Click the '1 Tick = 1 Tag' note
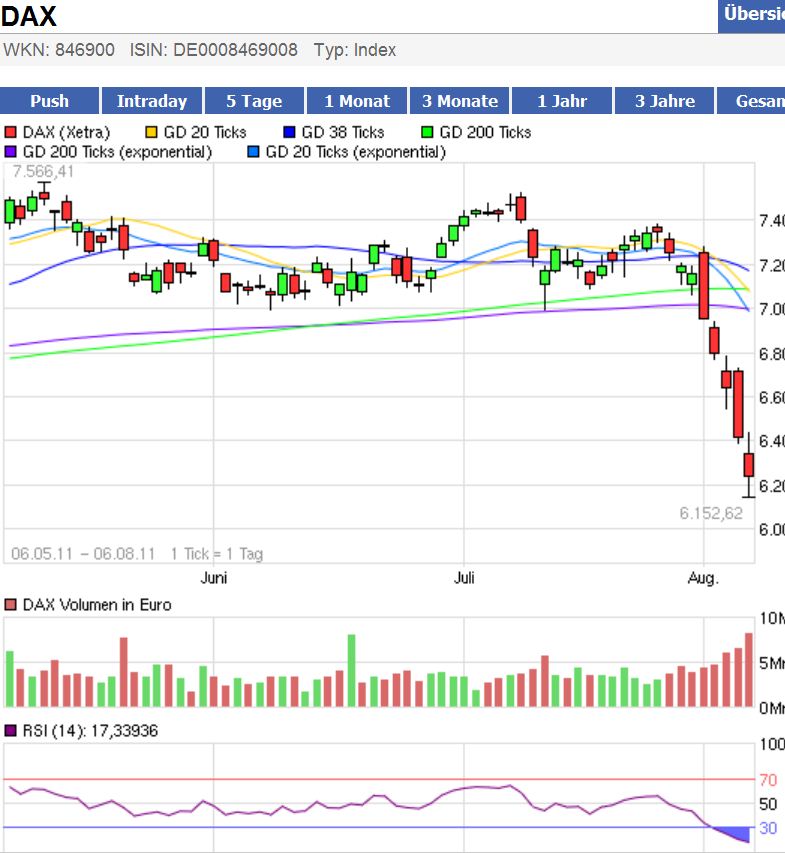 [217, 554]
